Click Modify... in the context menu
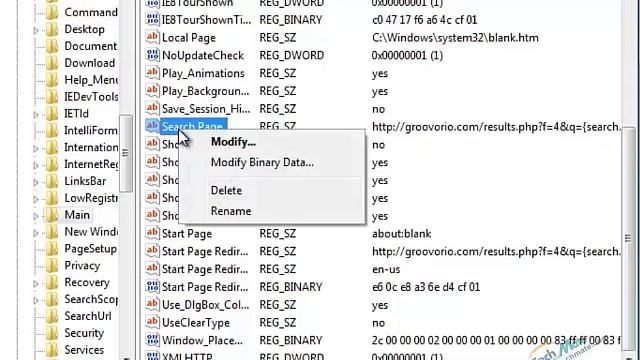 (233, 142)
